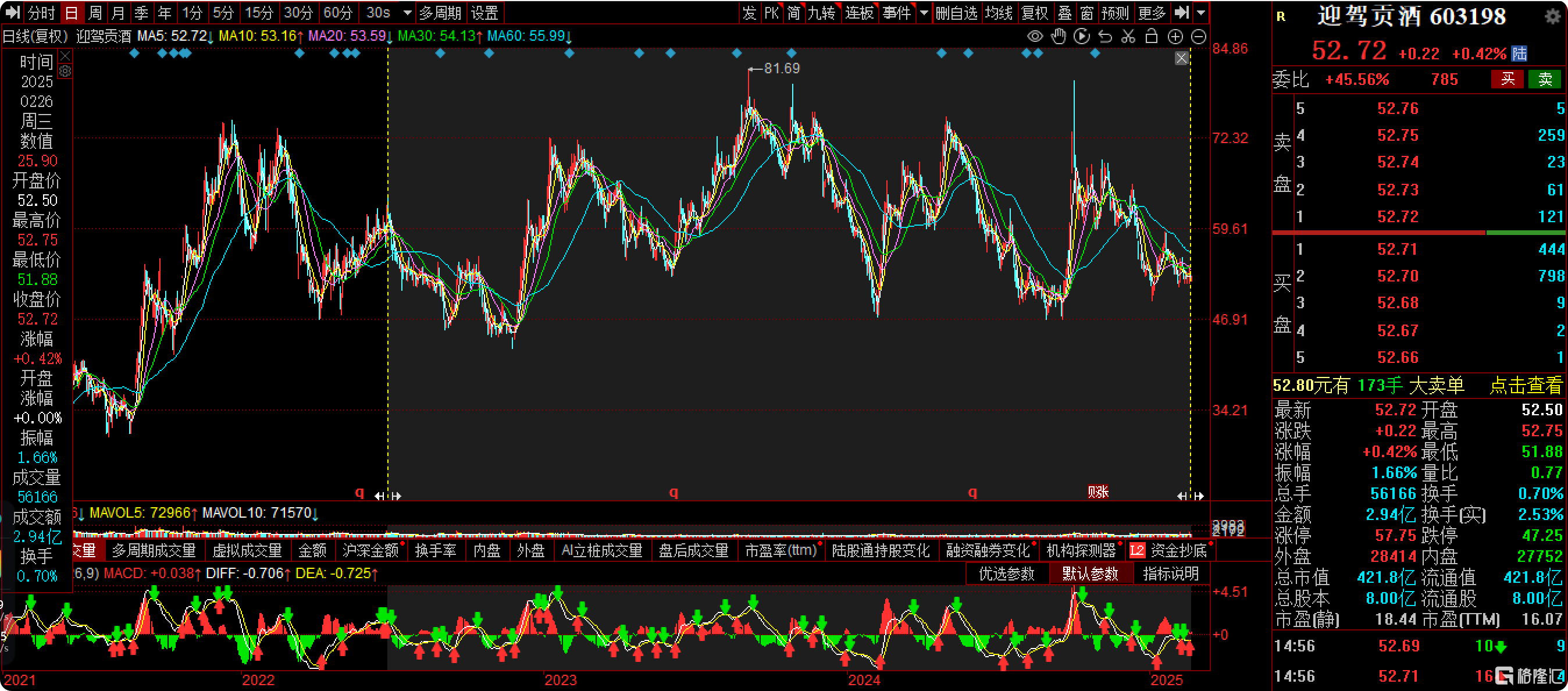Viewport: 1568px width, 691px height.
Task: Open 设置 settings
Action: (x=485, y=12)
